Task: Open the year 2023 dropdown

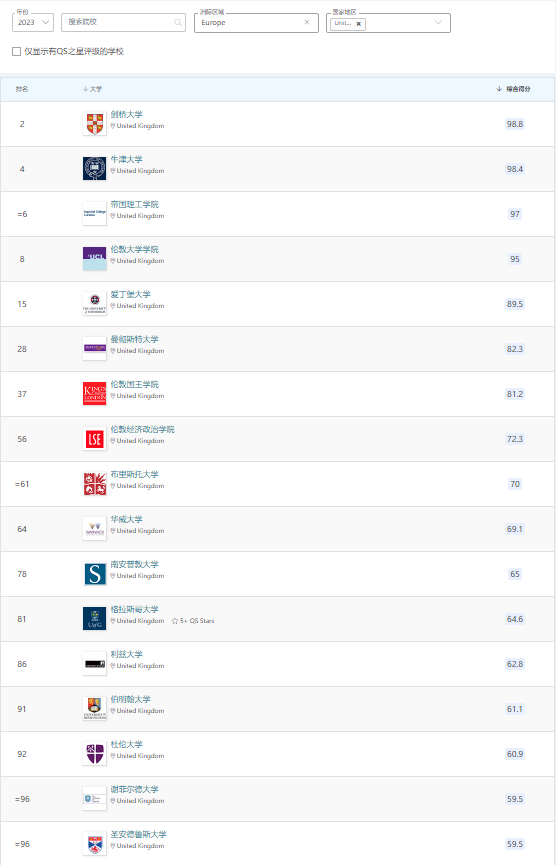Action: (33, 23)
